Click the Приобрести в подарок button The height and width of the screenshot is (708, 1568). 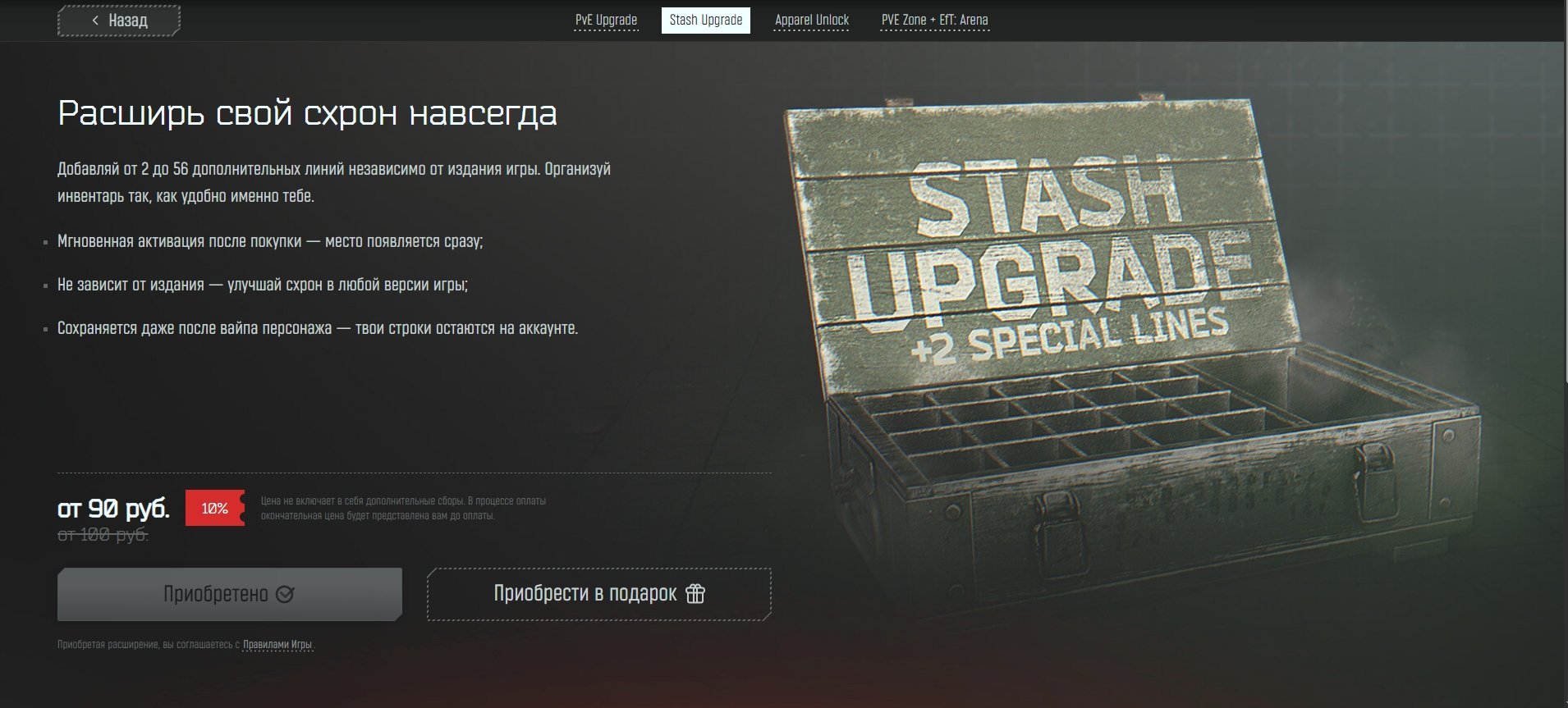[x=599, y=594]
